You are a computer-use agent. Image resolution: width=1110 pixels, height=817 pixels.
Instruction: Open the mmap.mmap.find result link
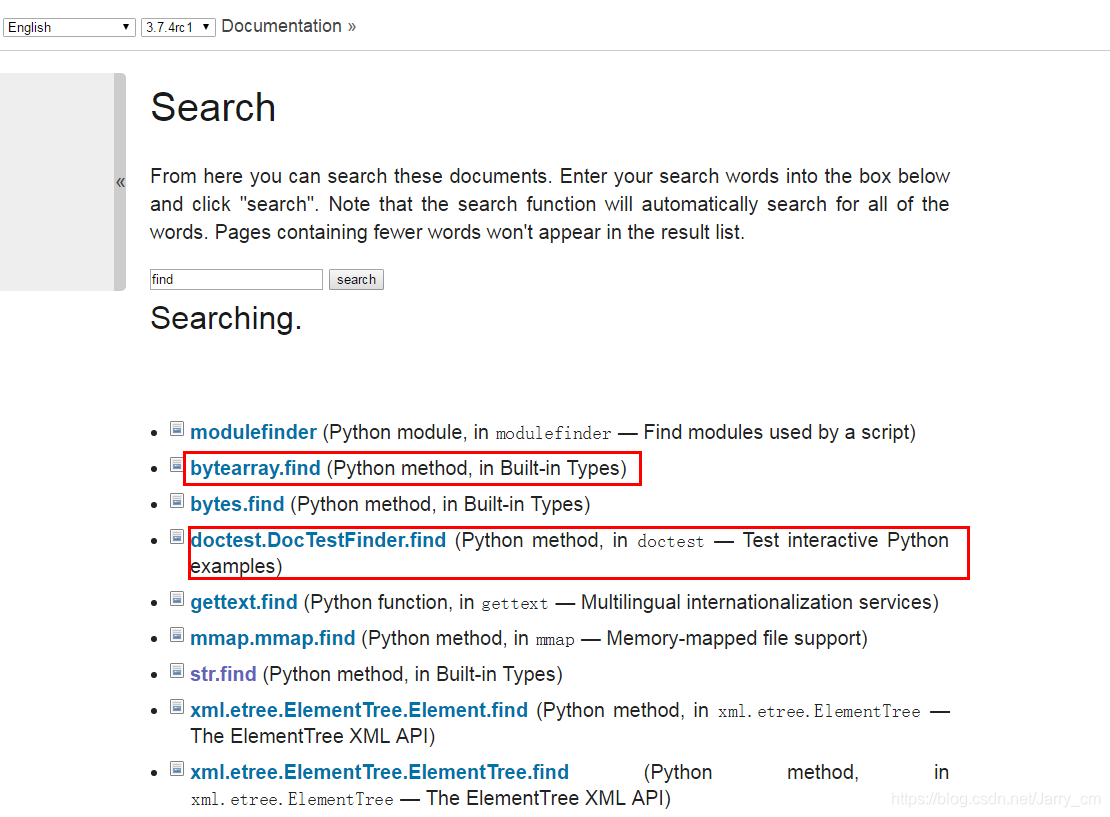(x=272, y=638)
